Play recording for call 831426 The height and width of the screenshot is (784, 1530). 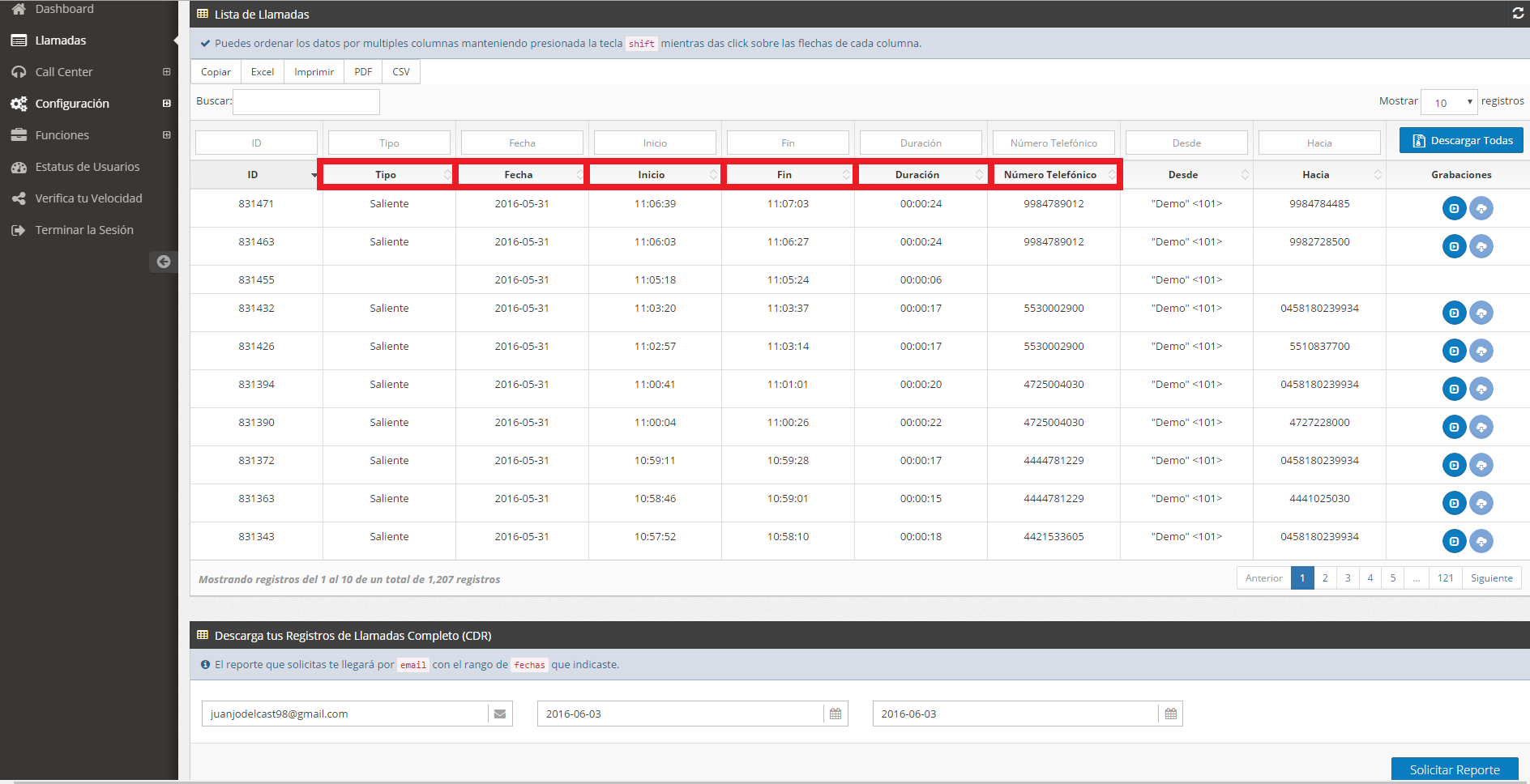tap(1455, 351)
